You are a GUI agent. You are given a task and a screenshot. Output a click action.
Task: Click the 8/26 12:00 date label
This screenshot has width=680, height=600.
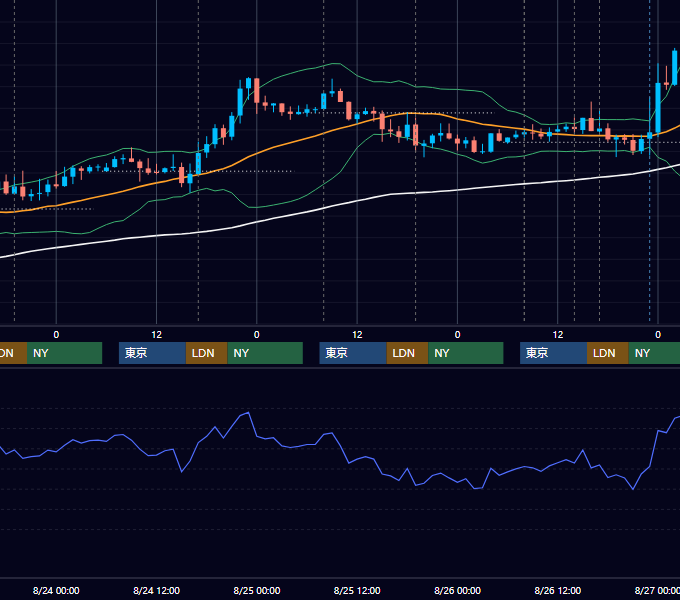point(557,590)
